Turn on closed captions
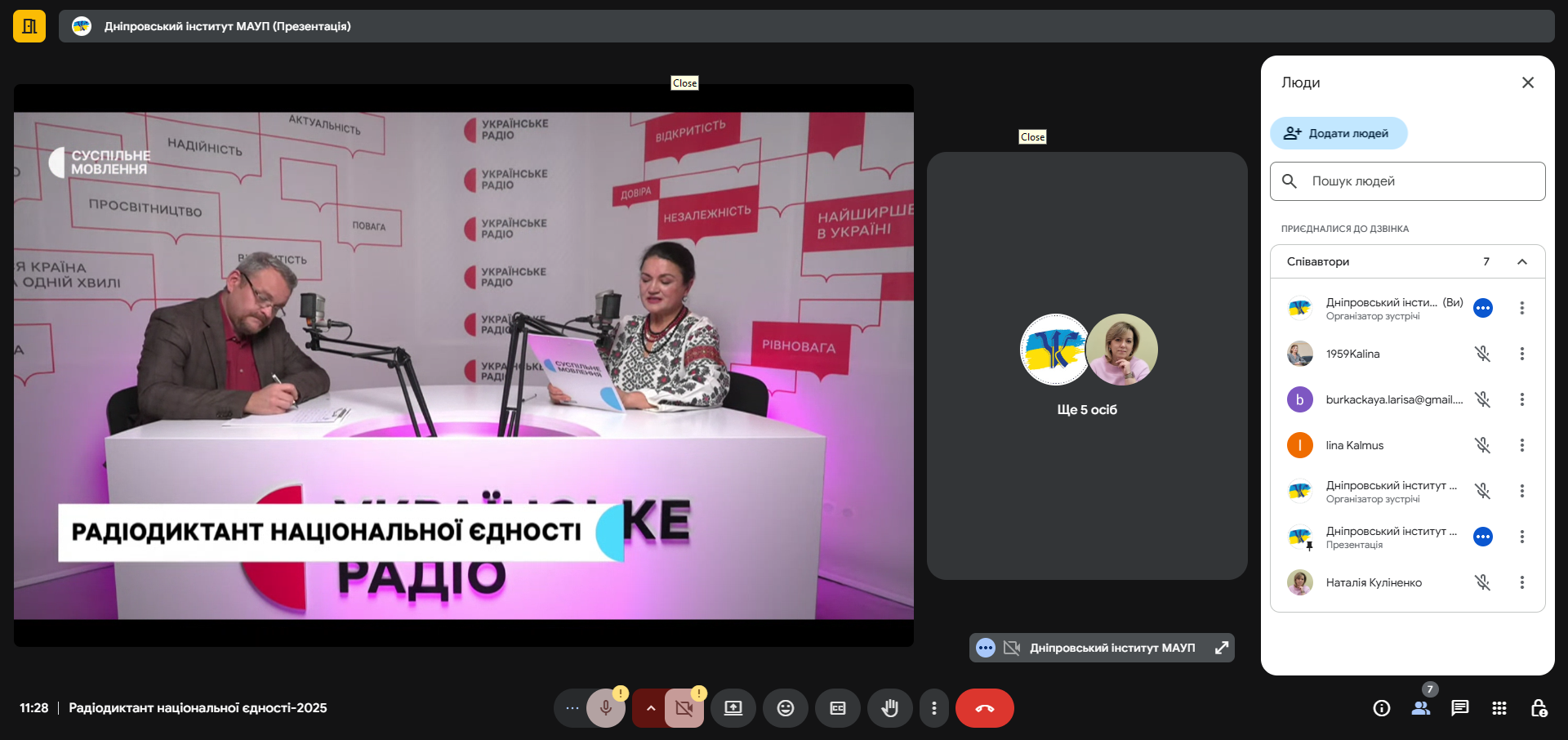This screenshot has width=1568, height=740. point(837,708)
